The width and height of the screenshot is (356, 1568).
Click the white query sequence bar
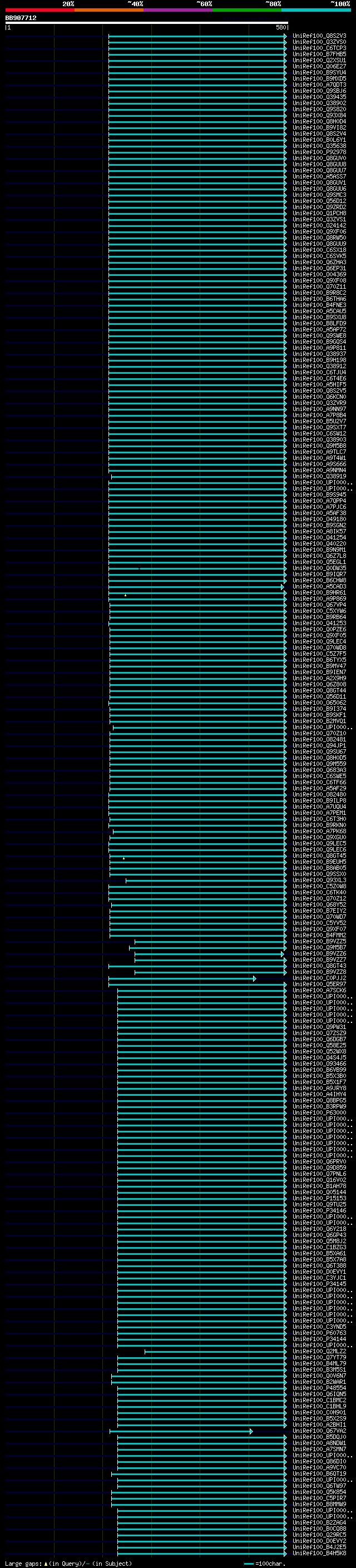pyautogui.click(x=147, y=23)
